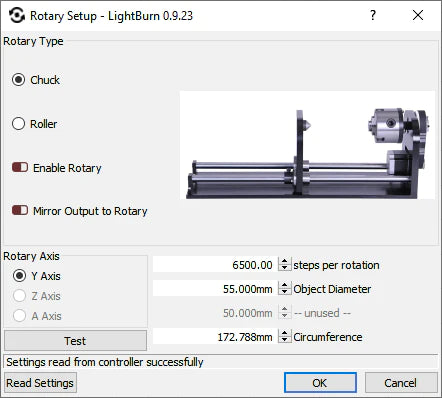Decrease Object Diameter with down arrow
Viewport: 442px width, 398px height.
(284, 292)
